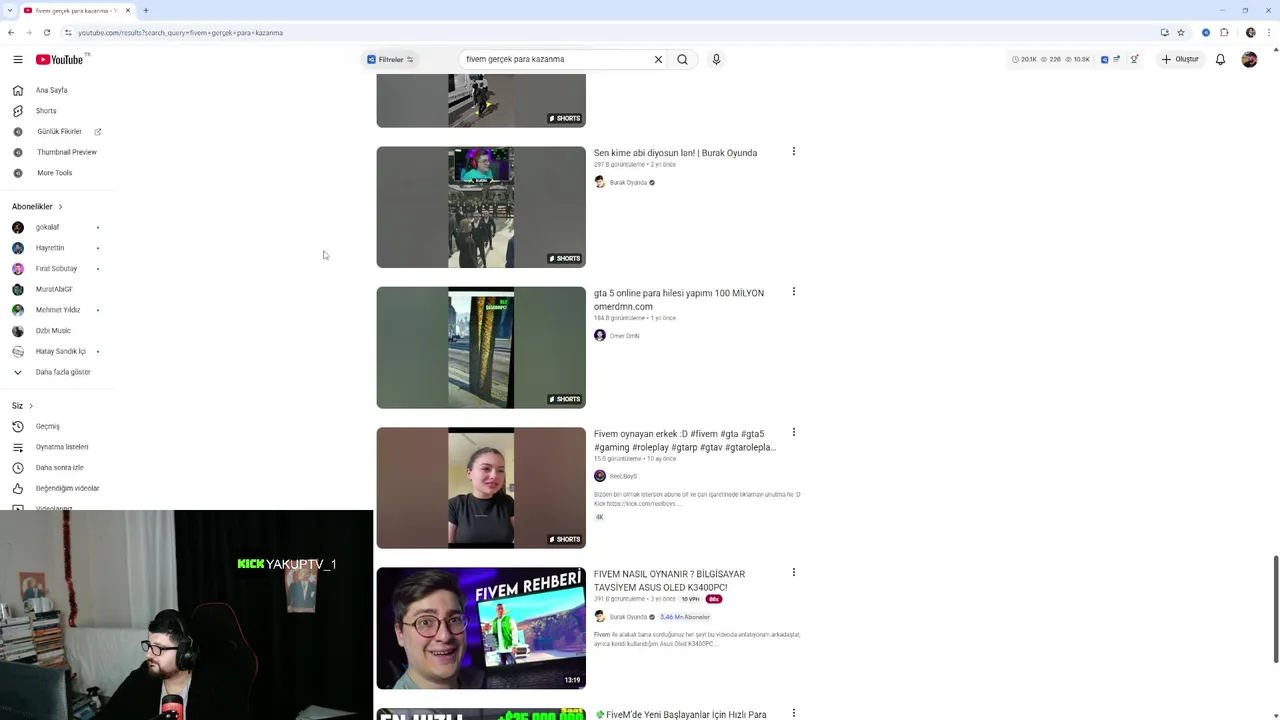Open the account avatar menu in YouTube header
The width and height of the screenshot is (1280, 720).
pyautogui.click(x=1249, y=60)
